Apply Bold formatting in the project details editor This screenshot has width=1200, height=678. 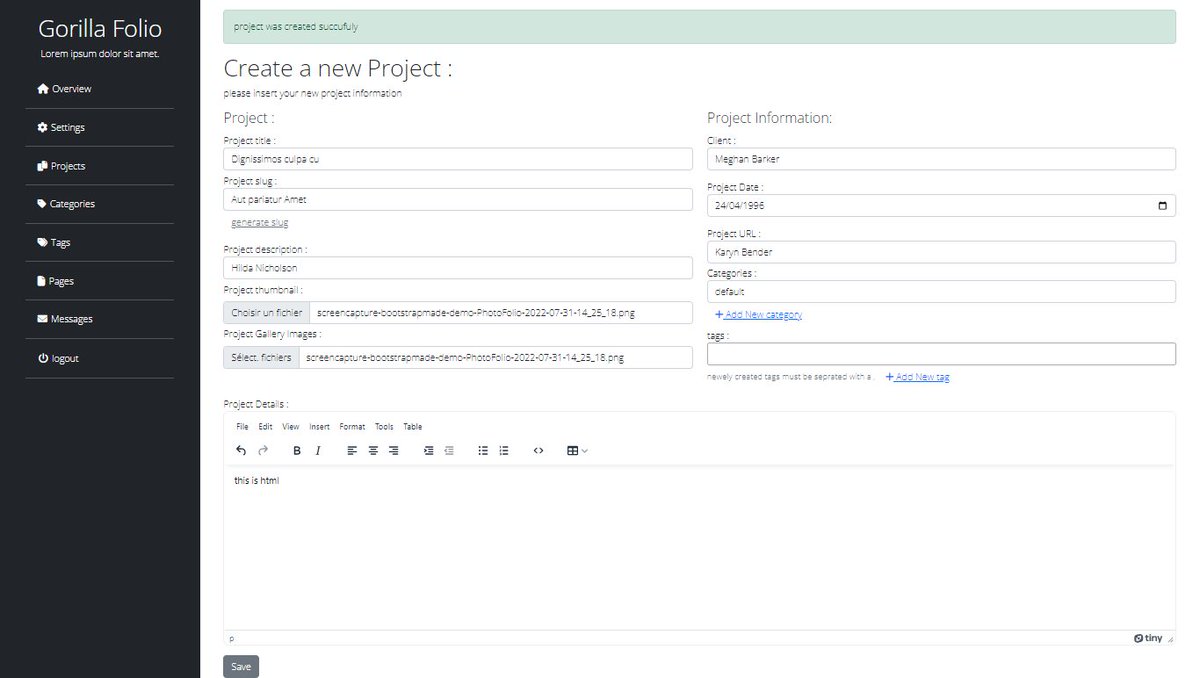click(296, 450)
